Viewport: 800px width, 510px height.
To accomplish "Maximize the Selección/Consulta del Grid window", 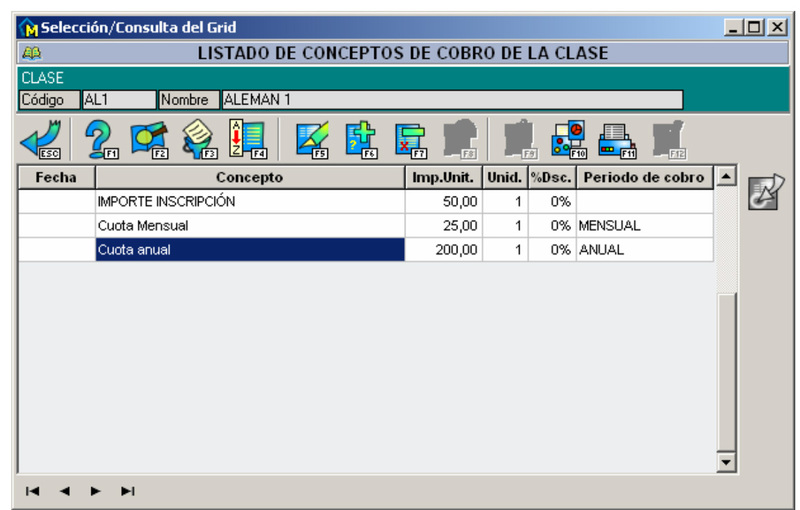I will [754, 27].
